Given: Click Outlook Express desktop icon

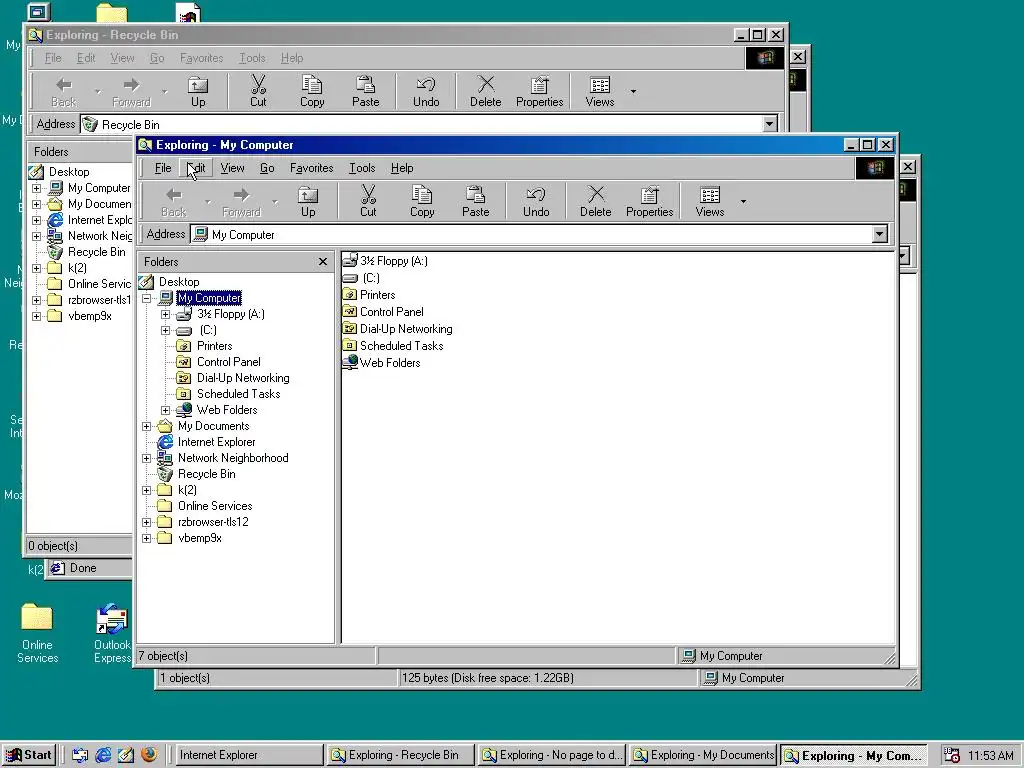Looking at the screenshot, I should [x=112, y=633].
